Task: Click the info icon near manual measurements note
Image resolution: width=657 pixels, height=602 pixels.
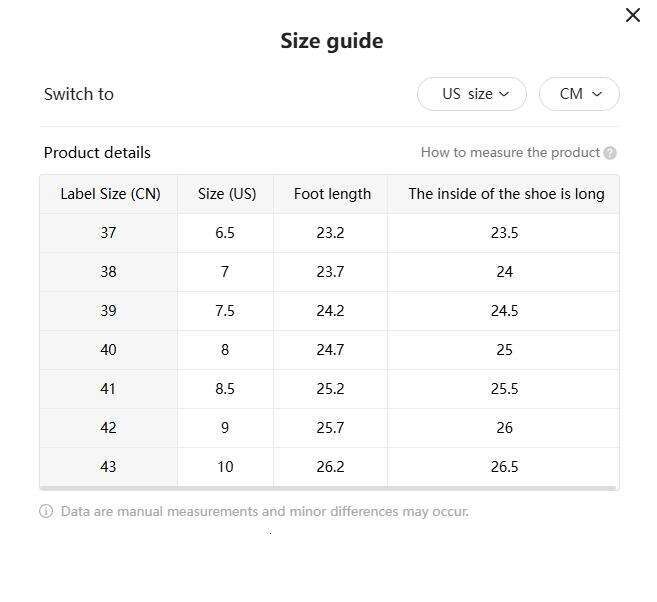Action: coord(46,511)
